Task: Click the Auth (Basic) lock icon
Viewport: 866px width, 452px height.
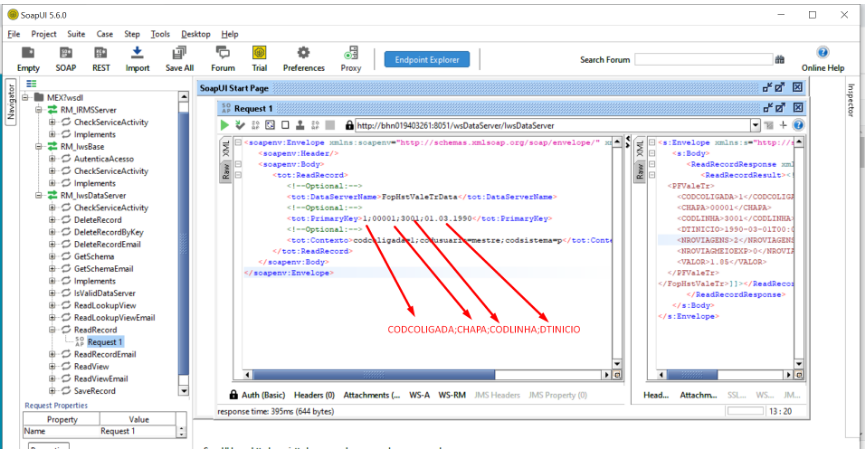Action: (x=234, y=395)
